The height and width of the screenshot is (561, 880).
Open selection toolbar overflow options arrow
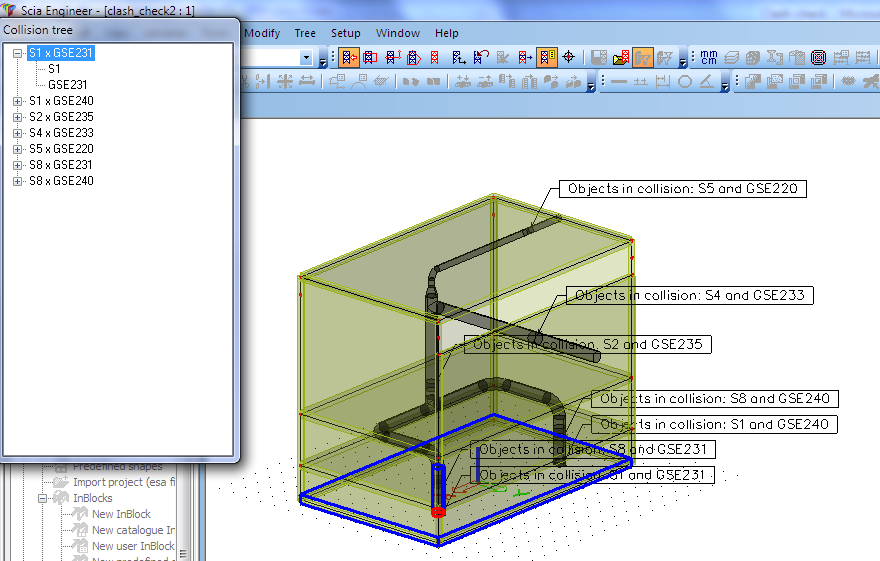pos(323,62)
